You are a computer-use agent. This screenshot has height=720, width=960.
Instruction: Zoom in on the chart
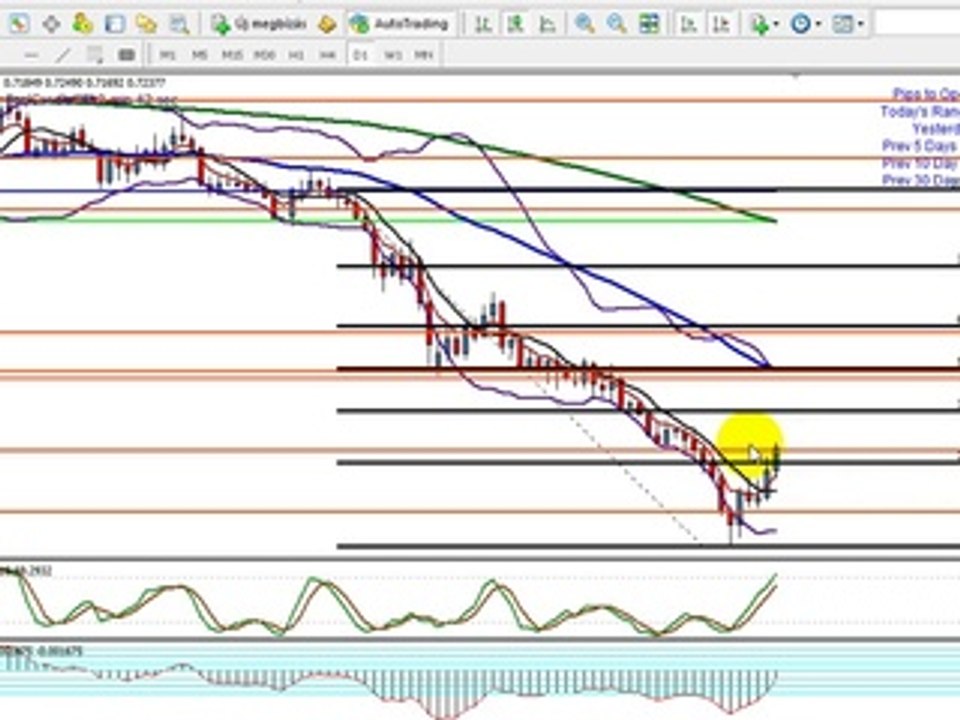(585, 24)
